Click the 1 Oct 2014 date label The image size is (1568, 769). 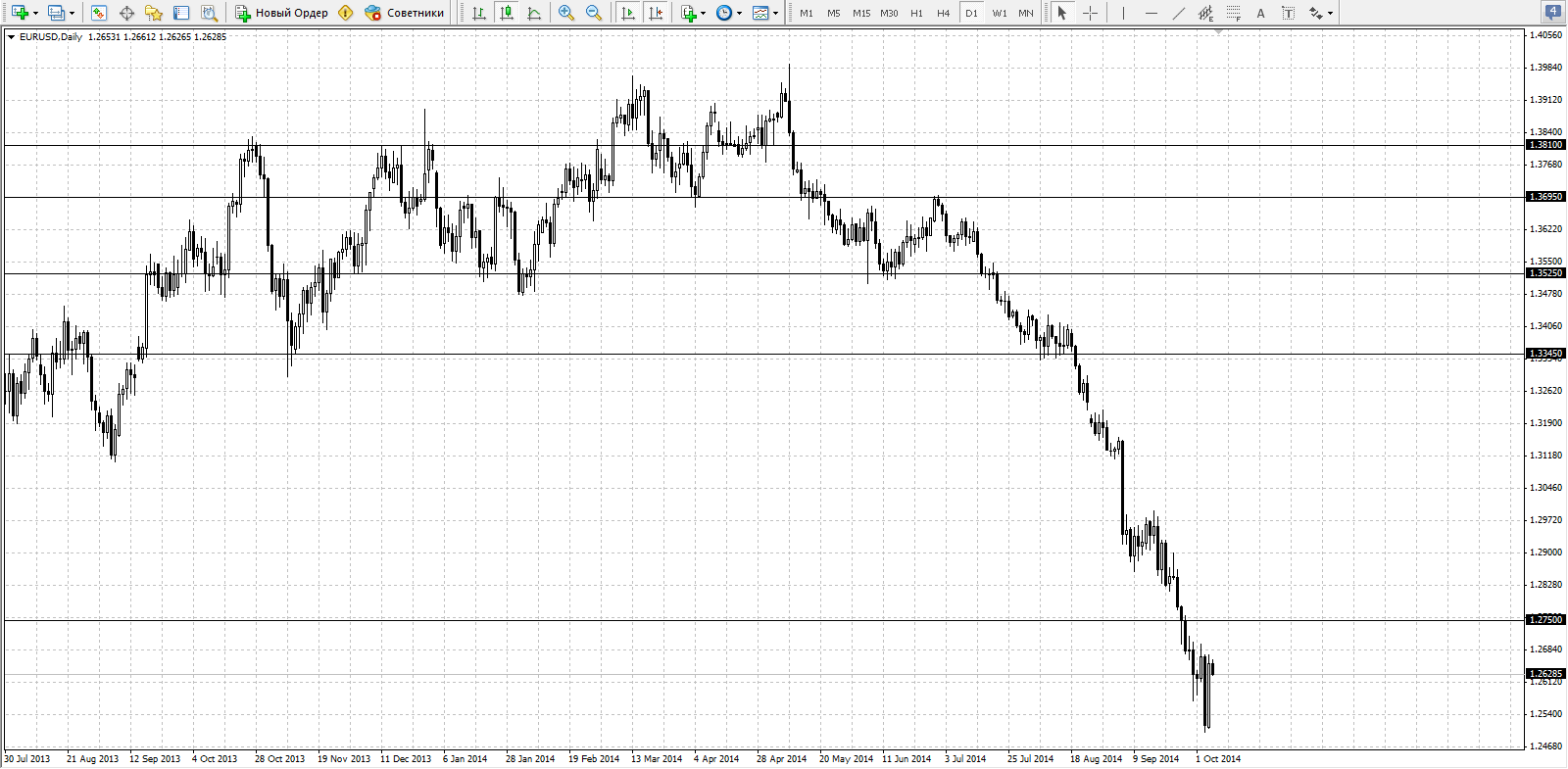[x=1218, y=759]
